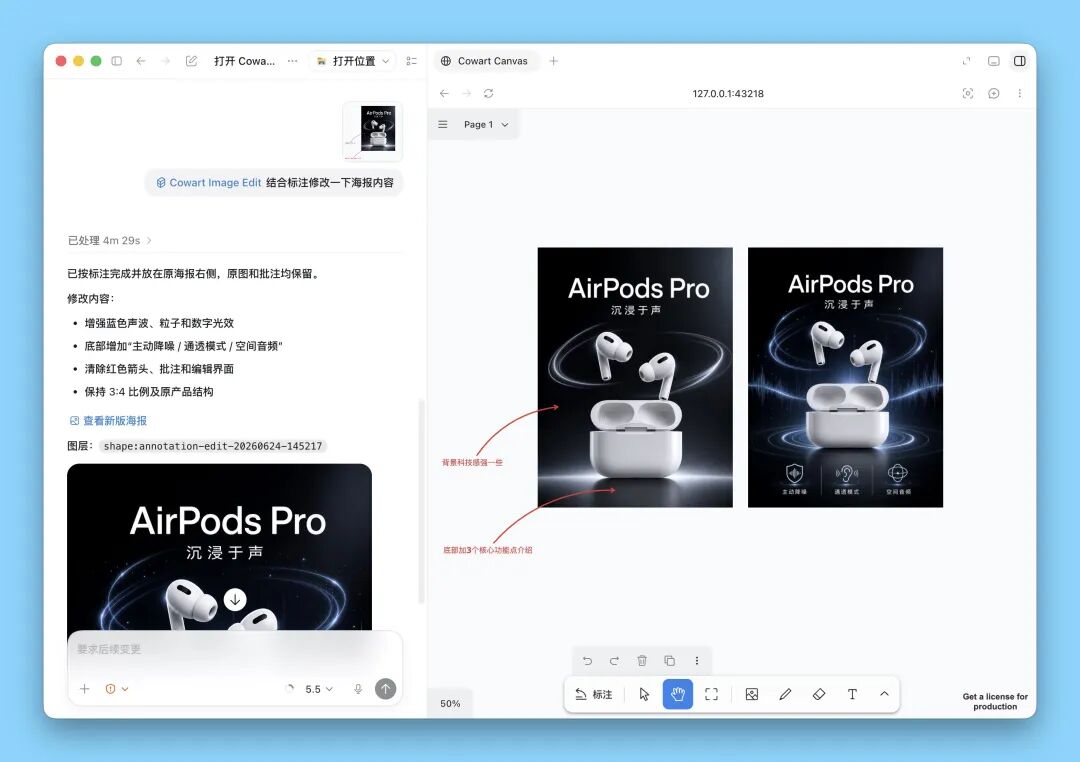Click the task list icon beside 打开位置
The image size is (1080, 762).
[411, 61]
